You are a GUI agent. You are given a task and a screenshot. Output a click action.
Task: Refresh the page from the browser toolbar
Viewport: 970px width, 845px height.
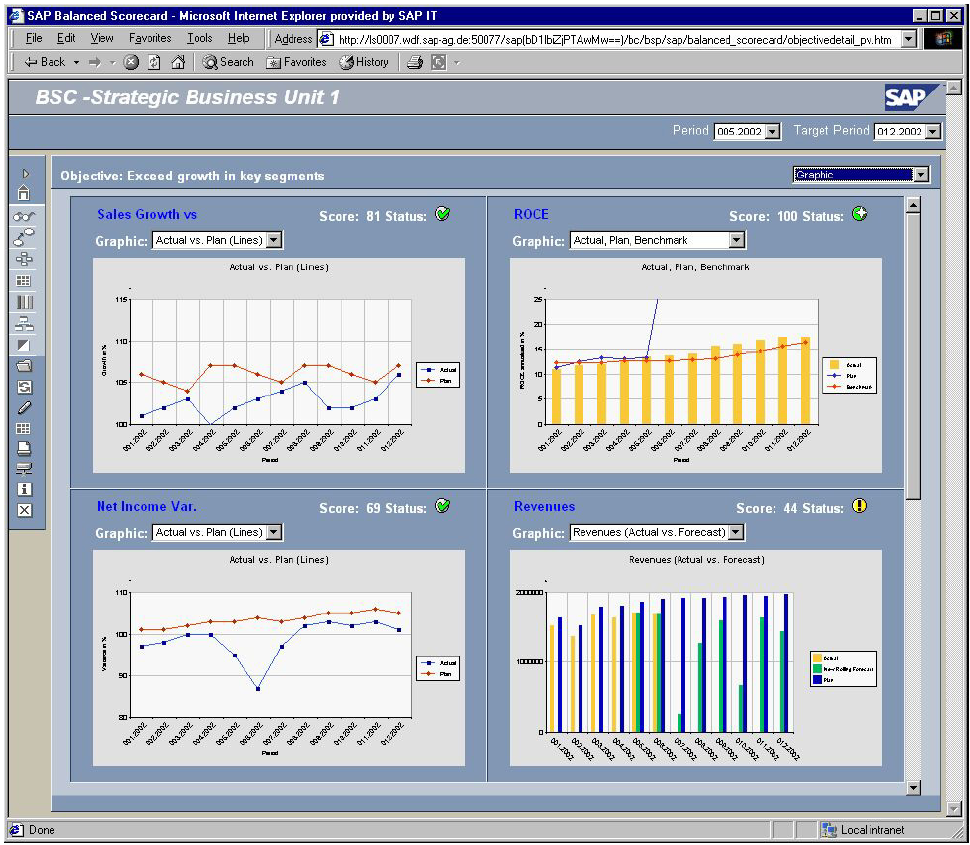tap(155, 62)
